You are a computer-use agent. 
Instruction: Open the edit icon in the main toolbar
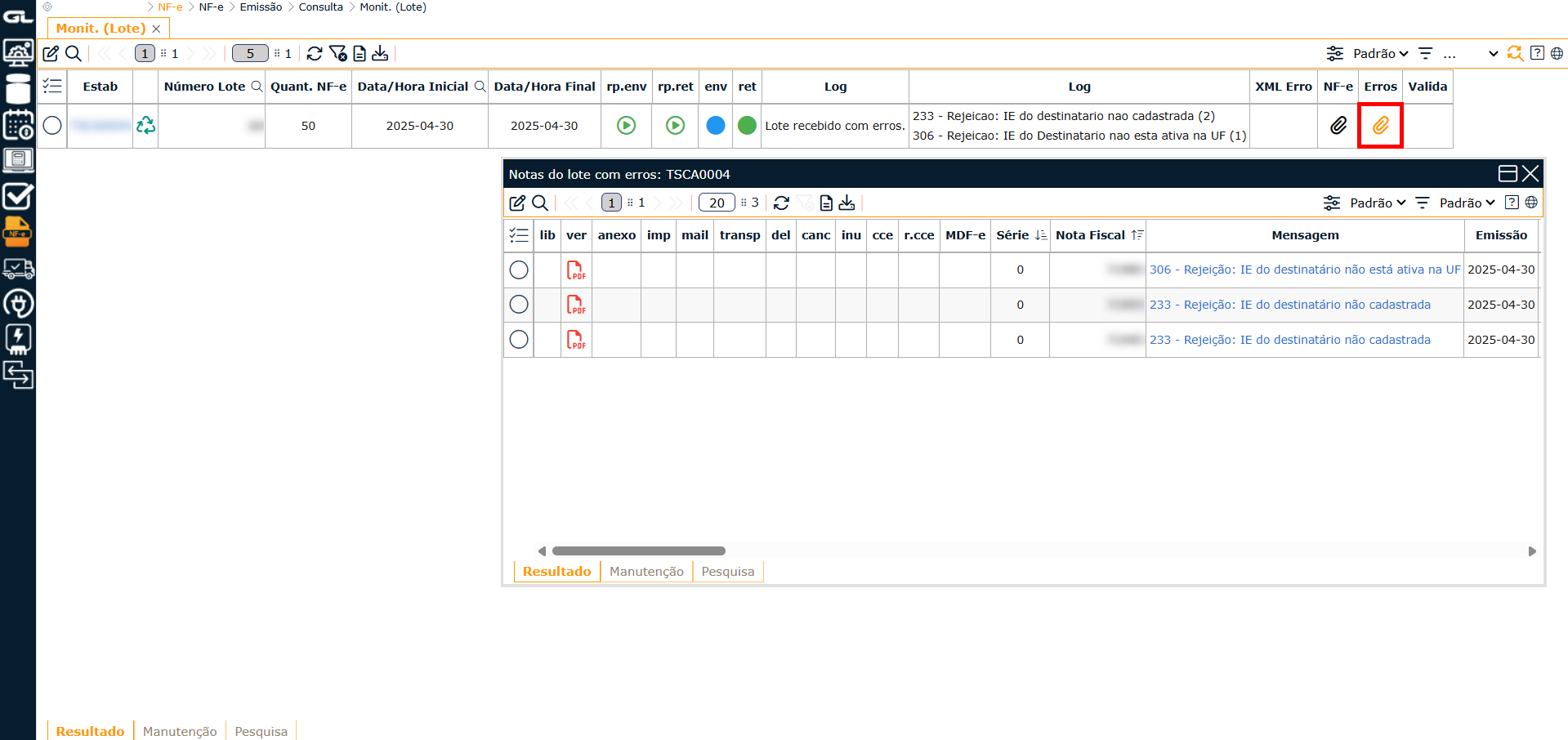point(51,52)
